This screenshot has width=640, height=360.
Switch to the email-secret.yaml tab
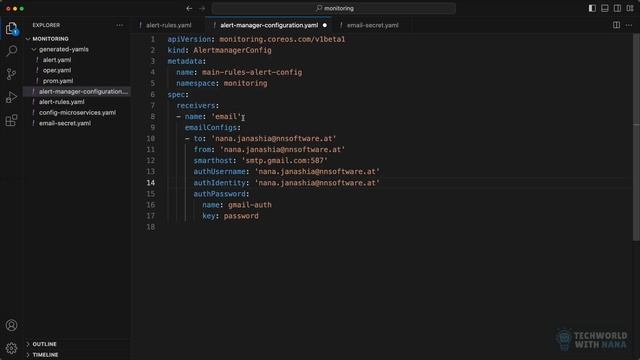(372, 25)
